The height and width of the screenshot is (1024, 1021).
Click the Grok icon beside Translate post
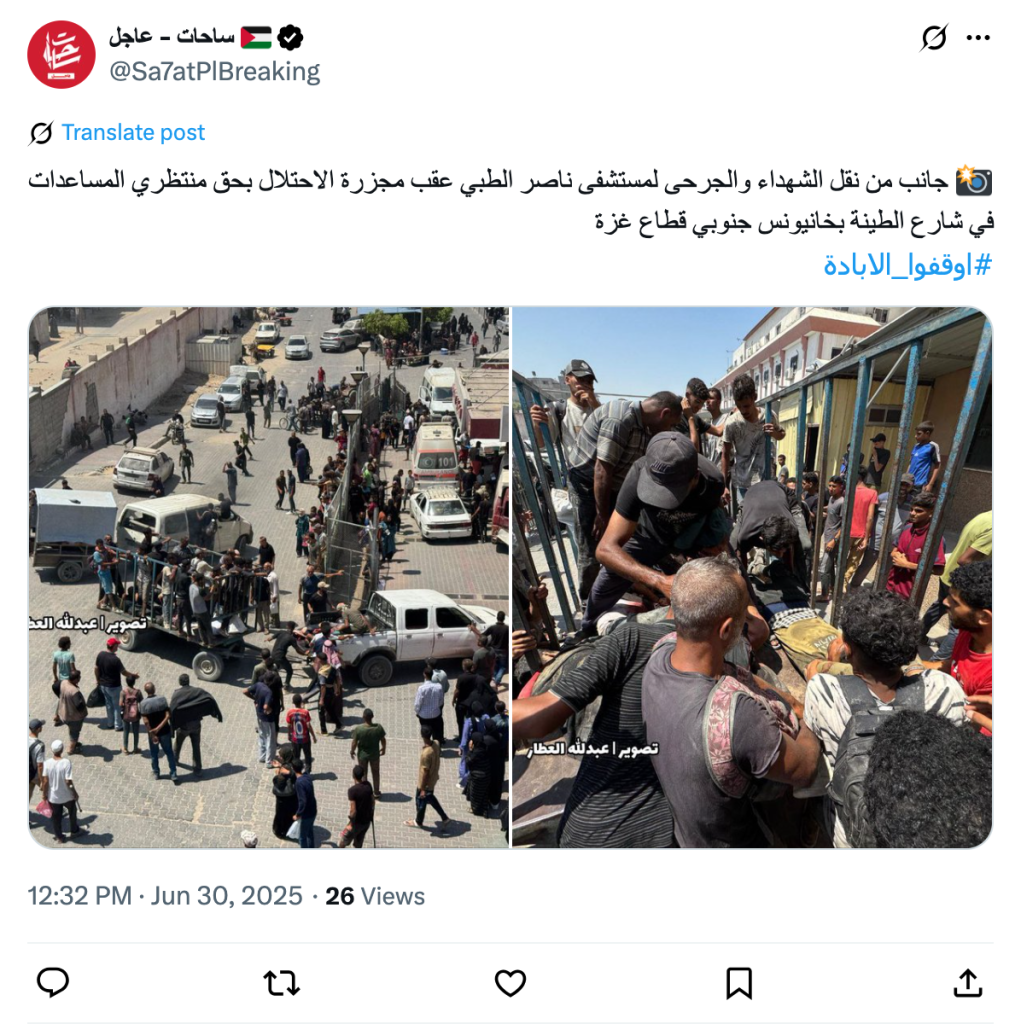(41, 133)
